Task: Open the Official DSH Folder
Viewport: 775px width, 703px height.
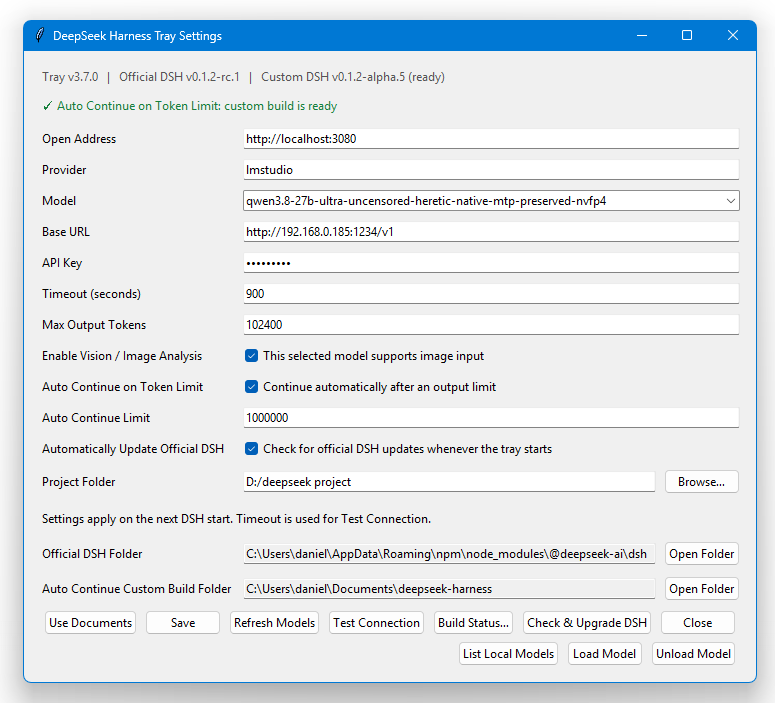Action: (701, 554)
